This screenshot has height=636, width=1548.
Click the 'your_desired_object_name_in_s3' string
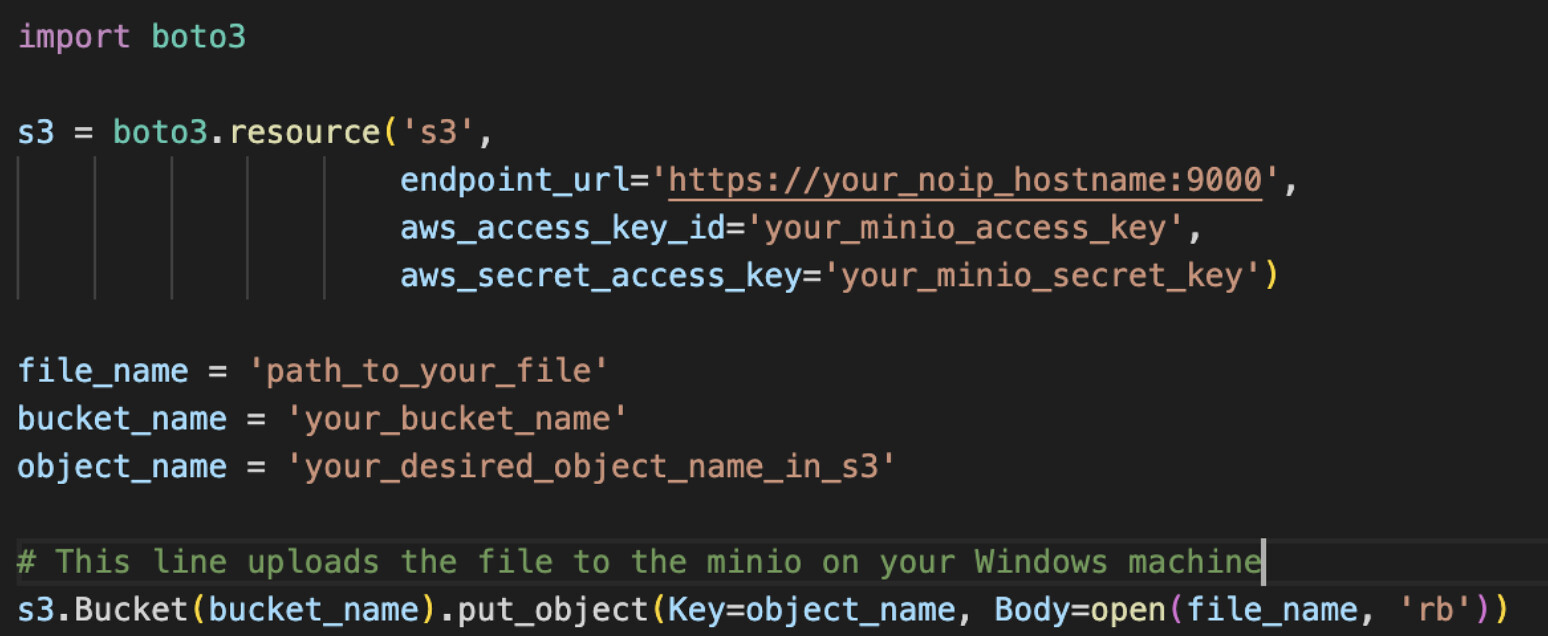590,466
